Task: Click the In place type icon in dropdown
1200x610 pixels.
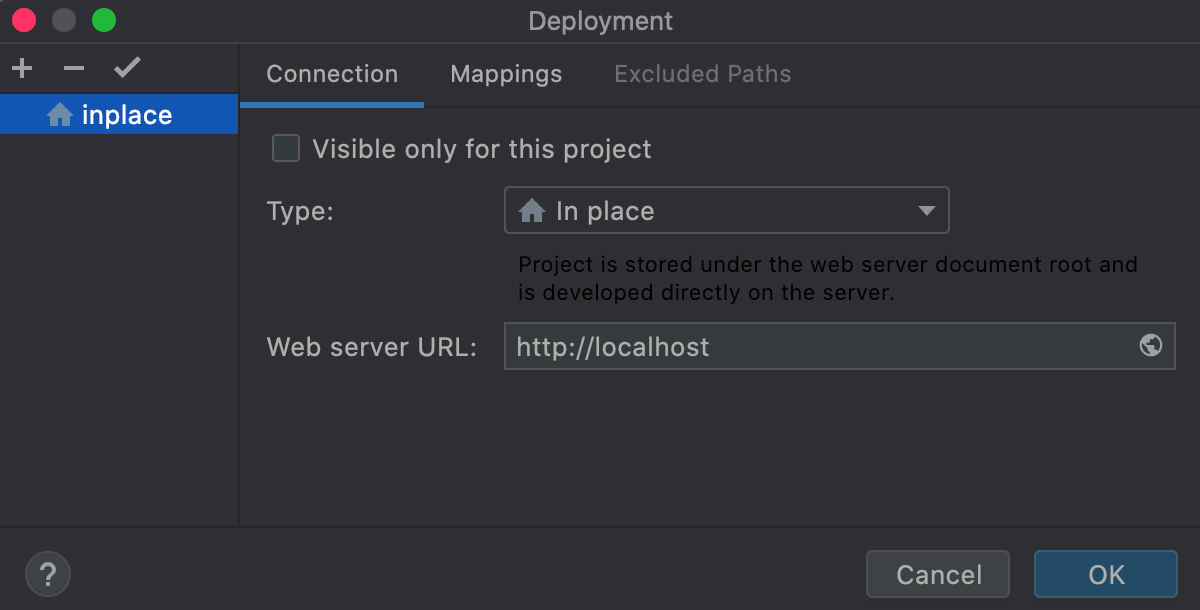Action: (531, 210)
